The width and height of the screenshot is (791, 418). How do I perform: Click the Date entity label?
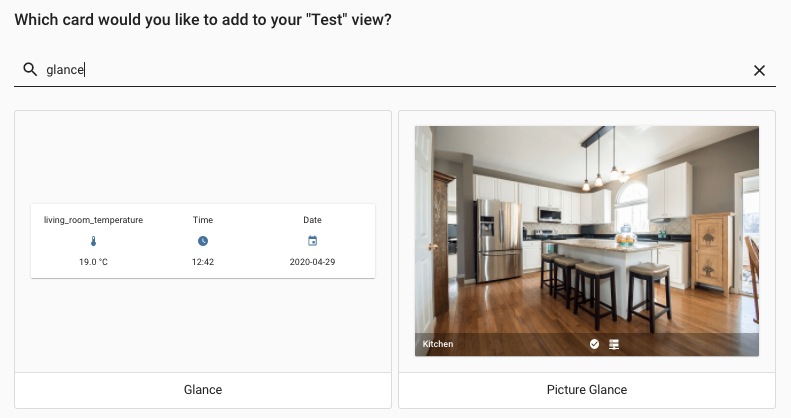click(312, 220)
